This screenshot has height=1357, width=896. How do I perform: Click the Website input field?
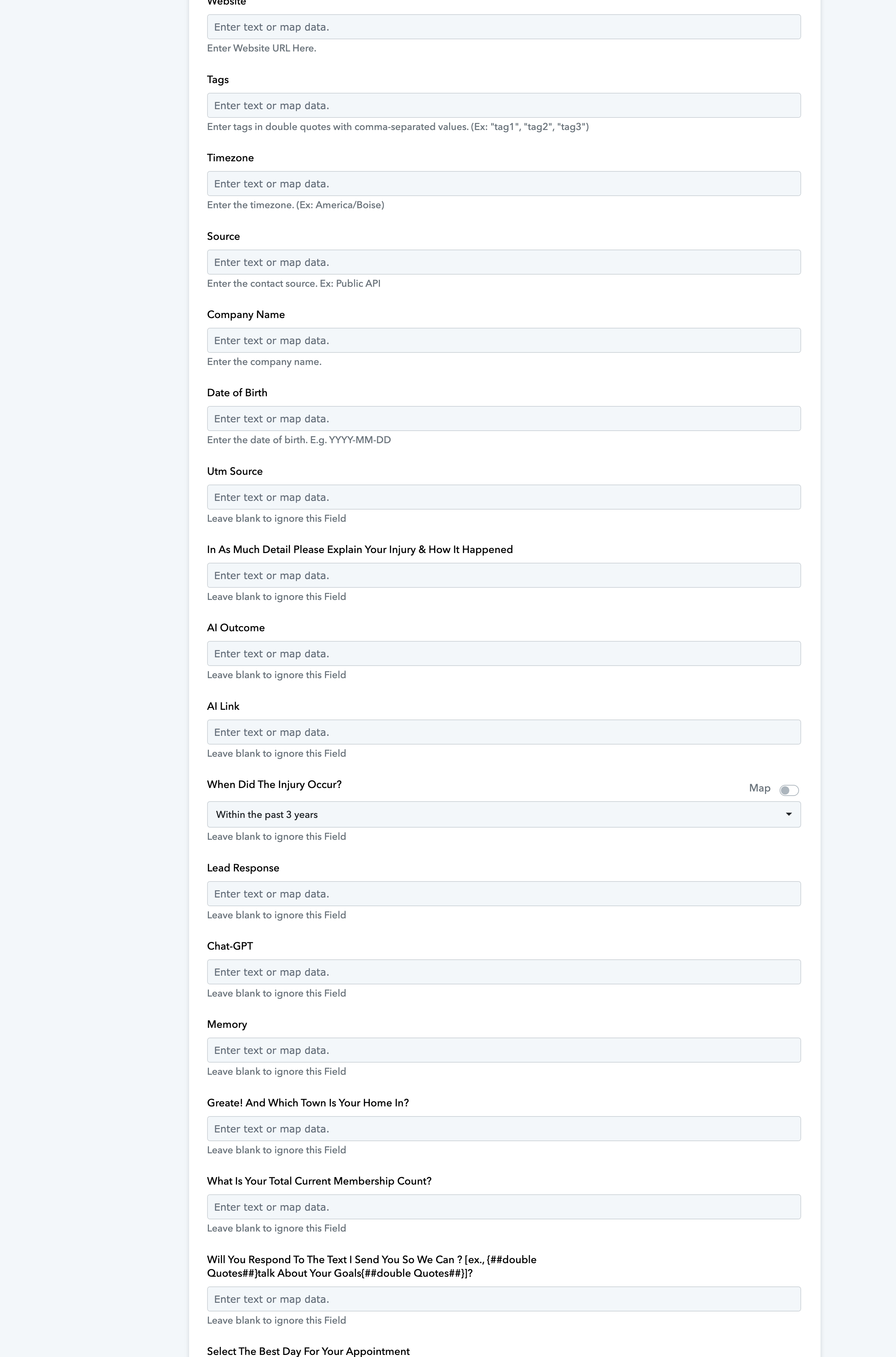(x=503, y=27)
